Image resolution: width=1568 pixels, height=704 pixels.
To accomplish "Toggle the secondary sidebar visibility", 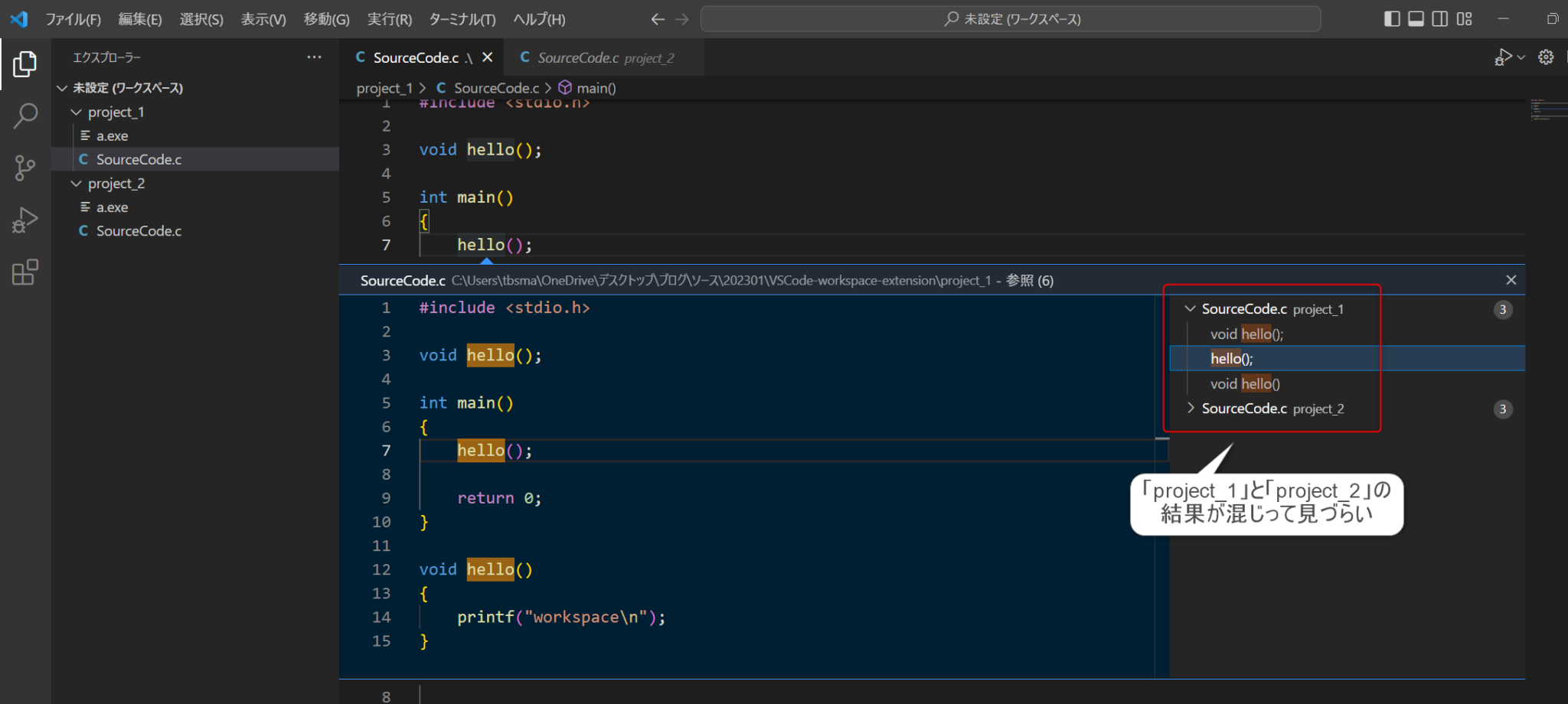I will click(1440, 18).
